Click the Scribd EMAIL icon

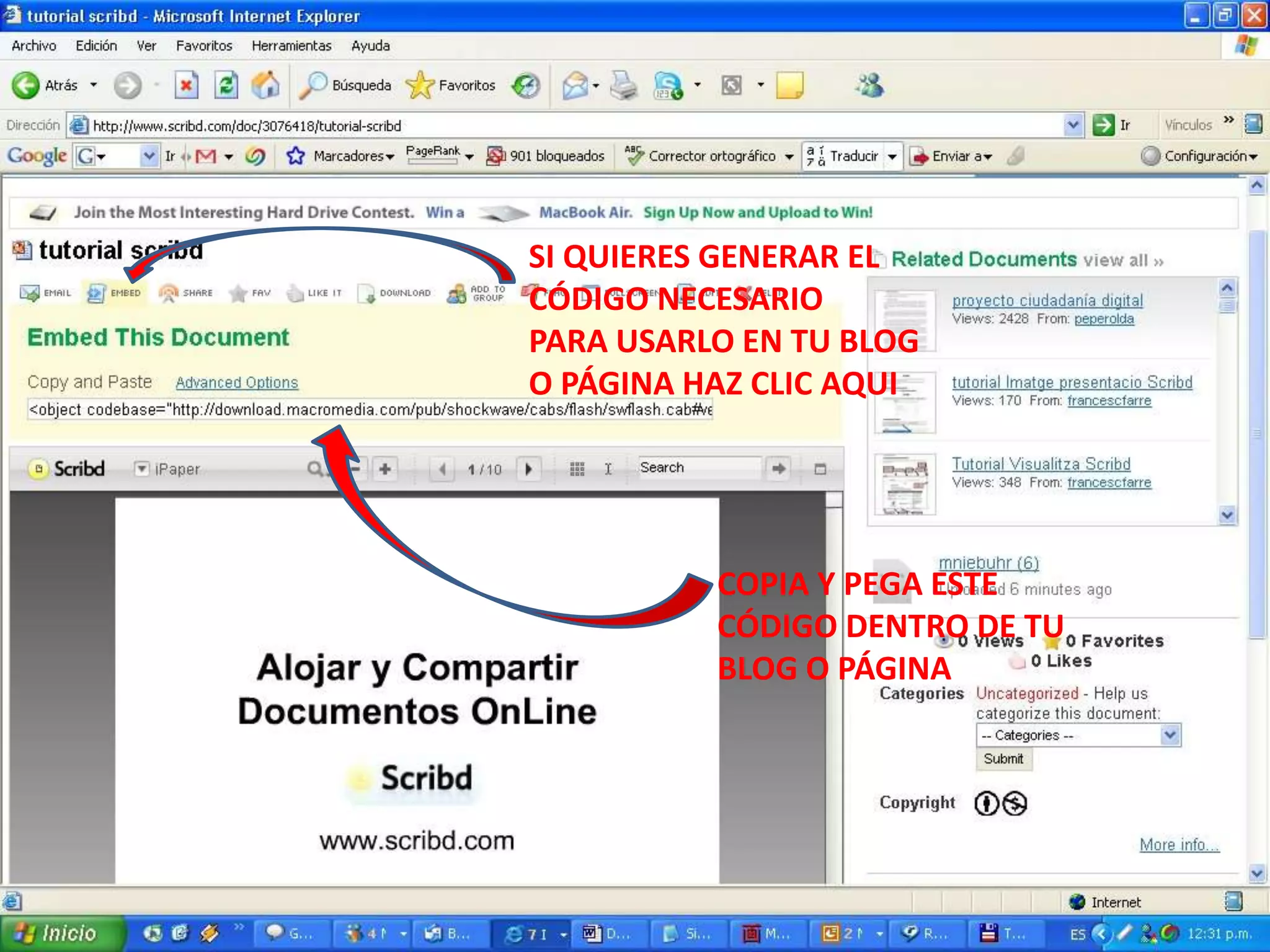(x=45, y=293)
